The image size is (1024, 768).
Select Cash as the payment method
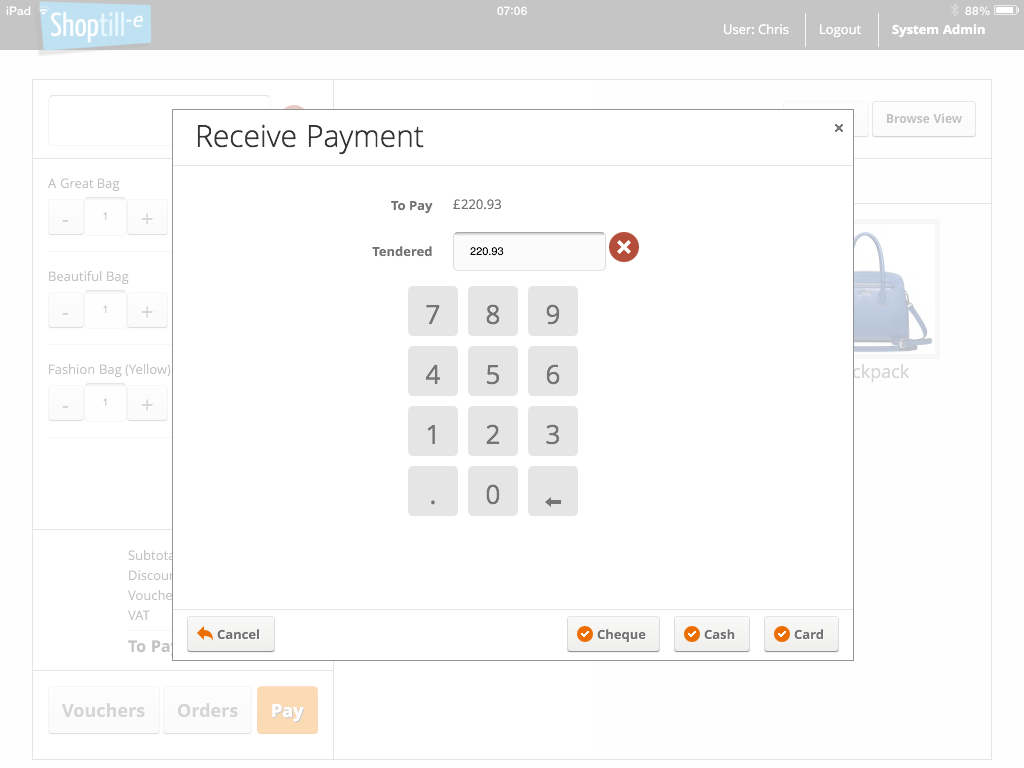711,633
